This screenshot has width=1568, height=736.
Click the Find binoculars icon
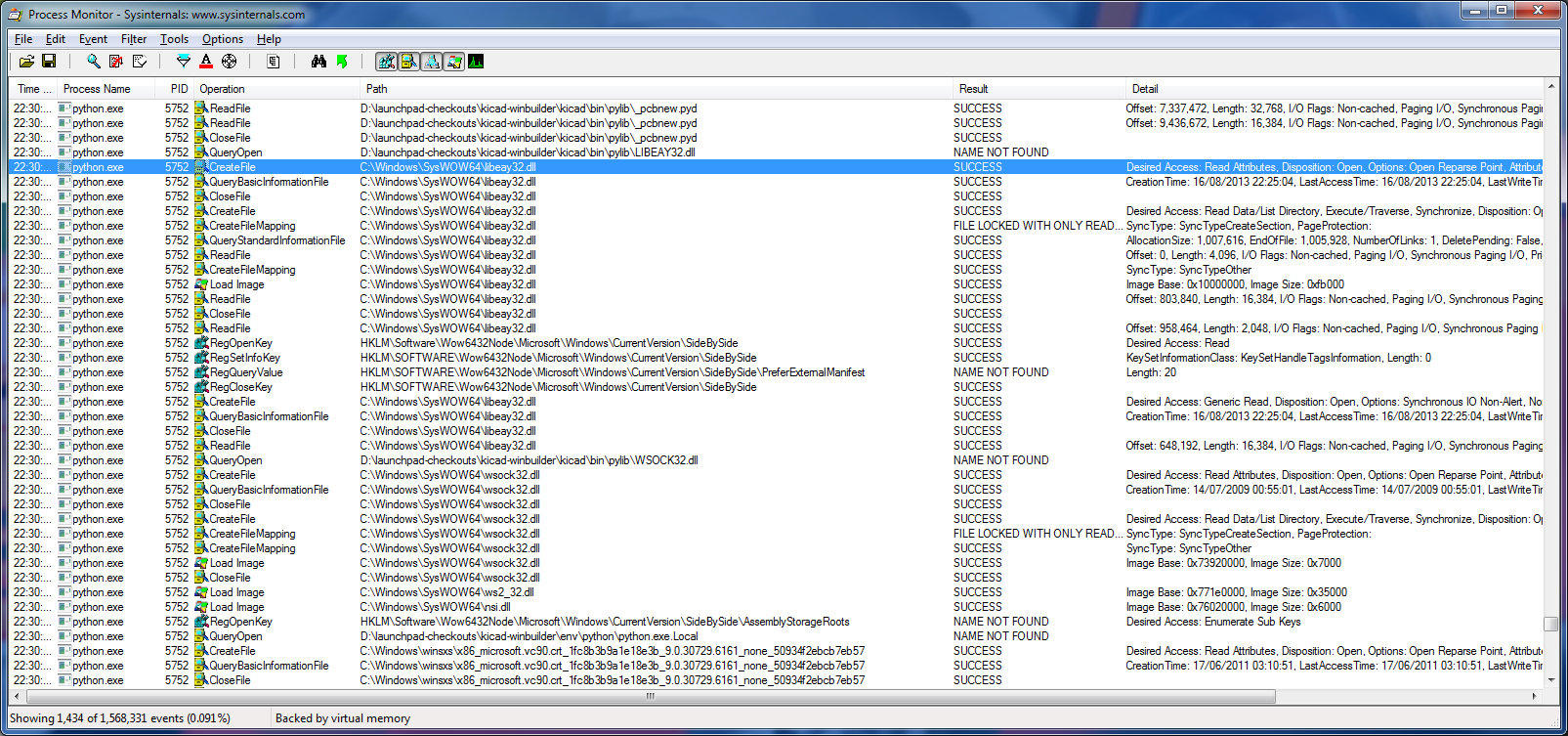[x=318, y=62]
